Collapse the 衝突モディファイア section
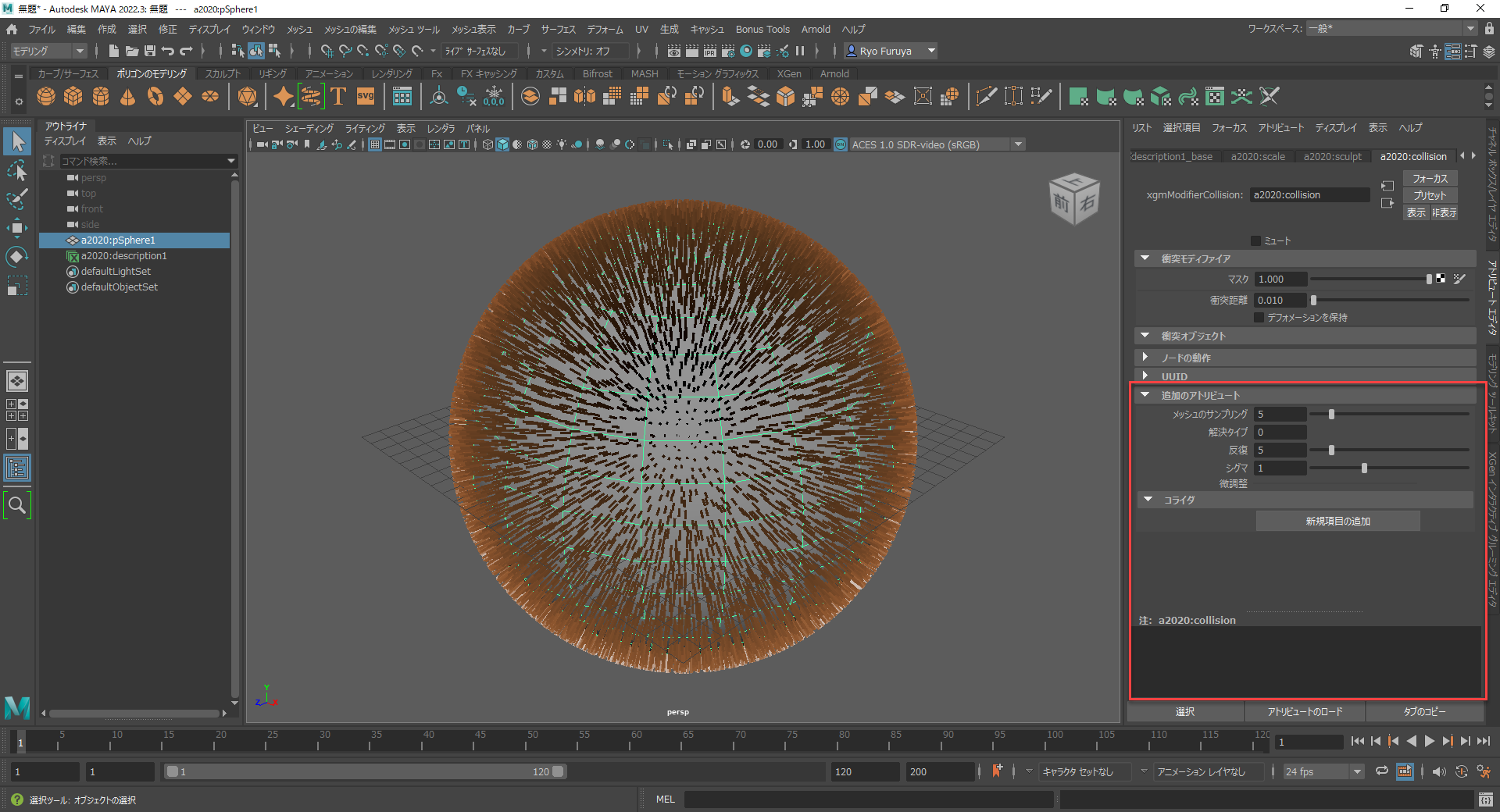The width and height of the screenshot is (1500, 812). [1145, 258]
